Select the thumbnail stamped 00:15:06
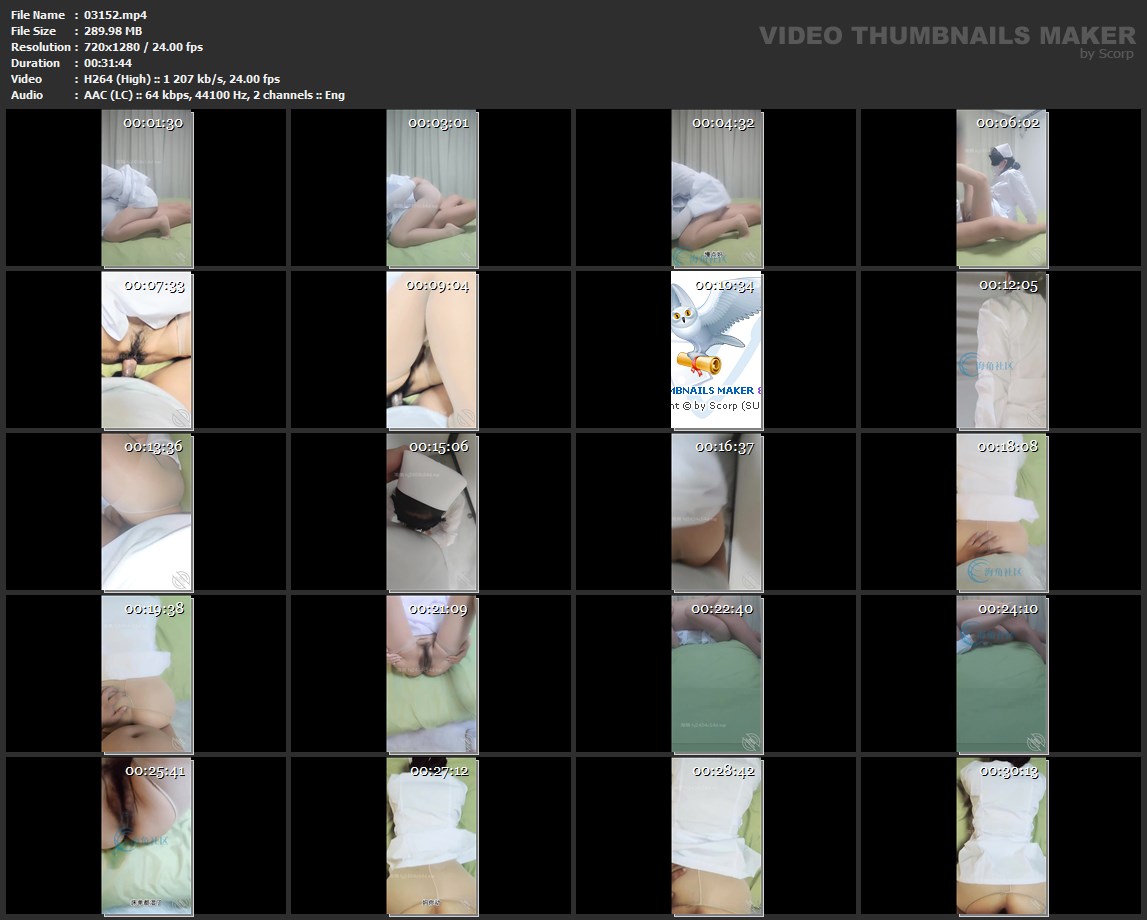Viewport: 1147px width, 920px height. [x=432, y=513]
